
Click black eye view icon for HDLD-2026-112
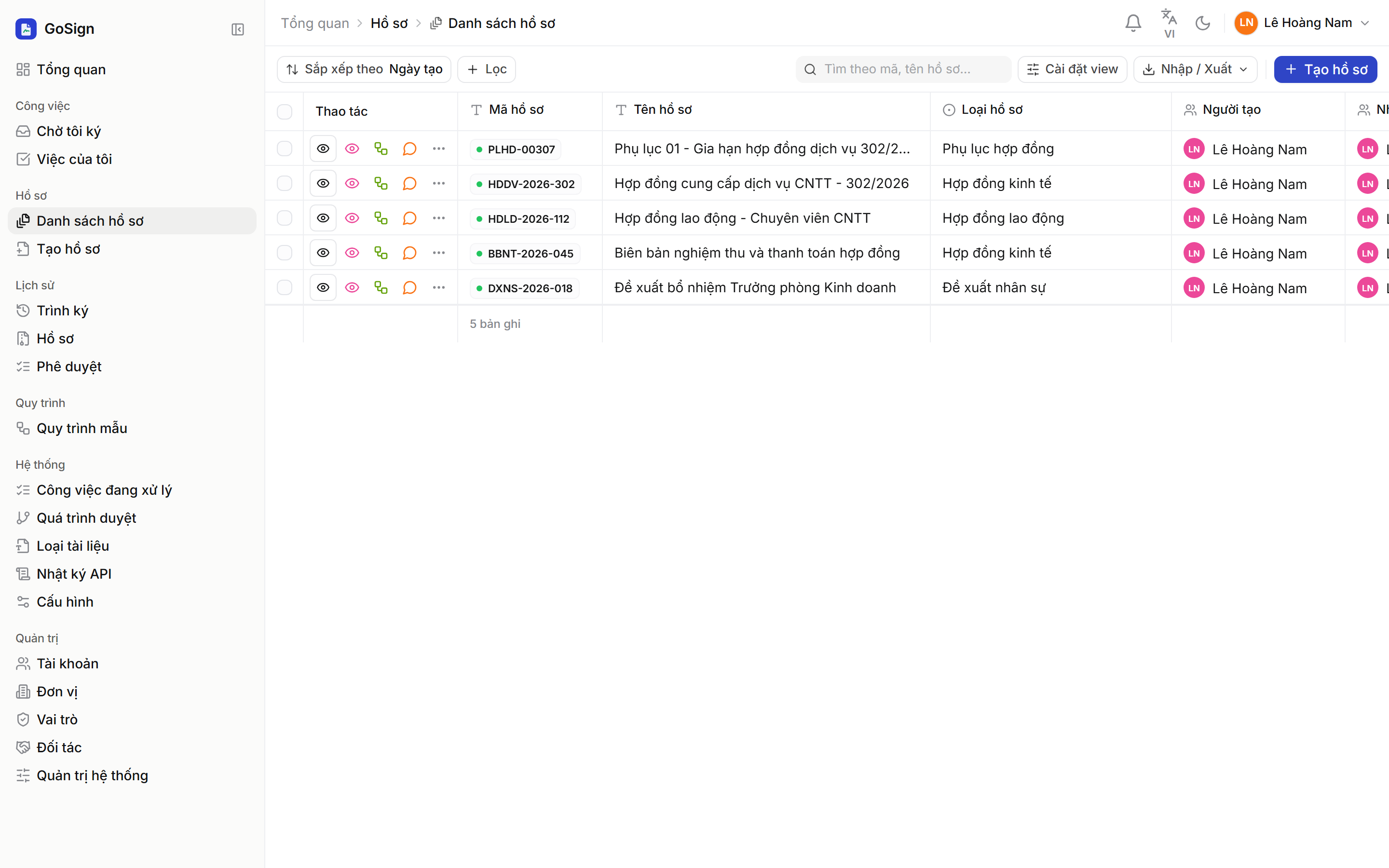click(323, 218)
